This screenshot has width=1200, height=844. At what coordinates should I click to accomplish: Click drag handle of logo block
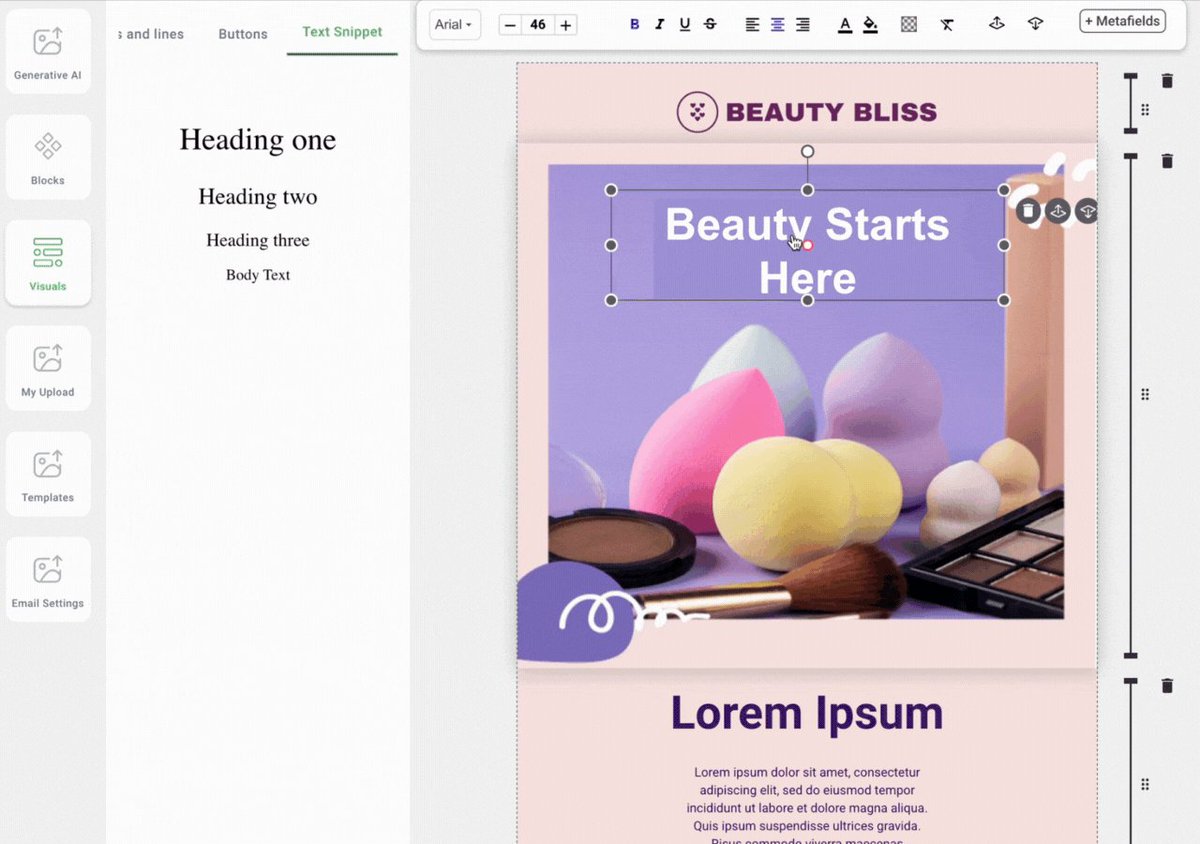[1146, 110]
